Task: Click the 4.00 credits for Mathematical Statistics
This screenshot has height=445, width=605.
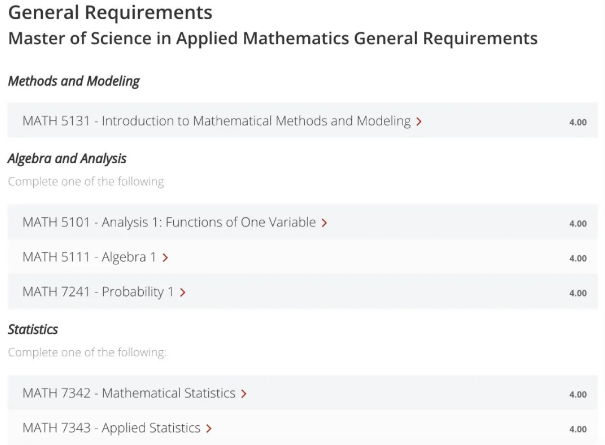Action: 578,395
